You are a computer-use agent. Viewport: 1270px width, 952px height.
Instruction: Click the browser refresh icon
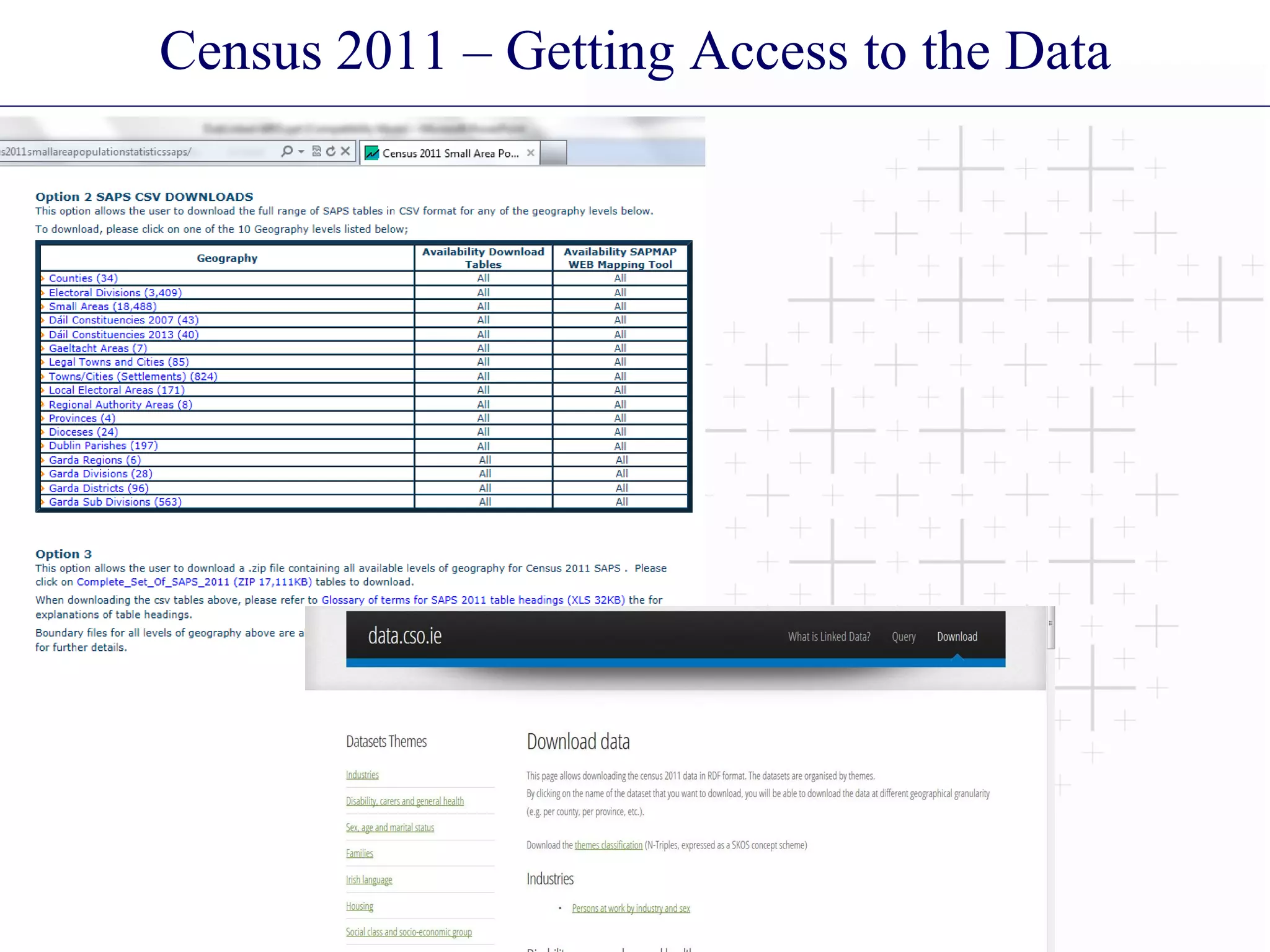(x=331, y=151)
